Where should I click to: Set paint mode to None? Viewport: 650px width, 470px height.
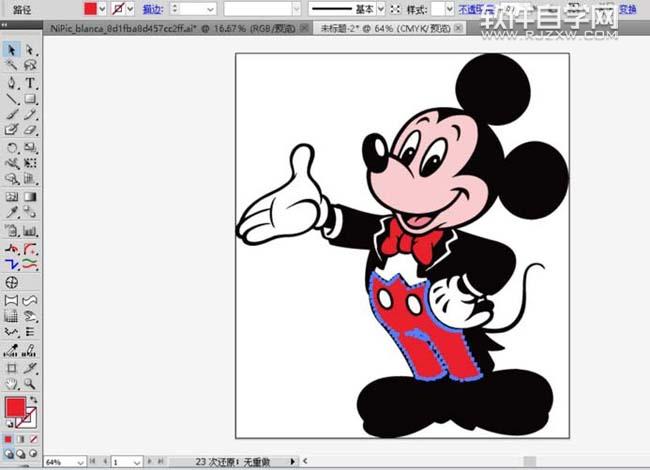coord(33,439)
